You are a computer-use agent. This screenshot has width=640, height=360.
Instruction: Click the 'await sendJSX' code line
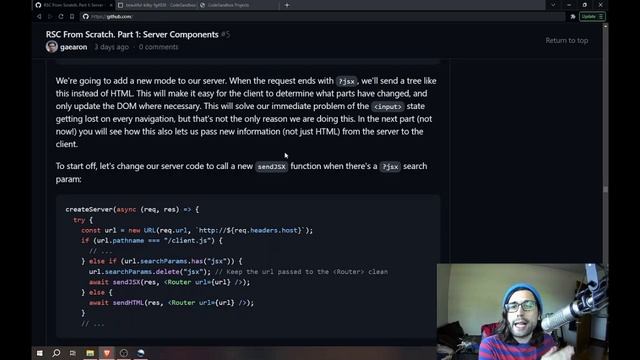coord(169,282)
